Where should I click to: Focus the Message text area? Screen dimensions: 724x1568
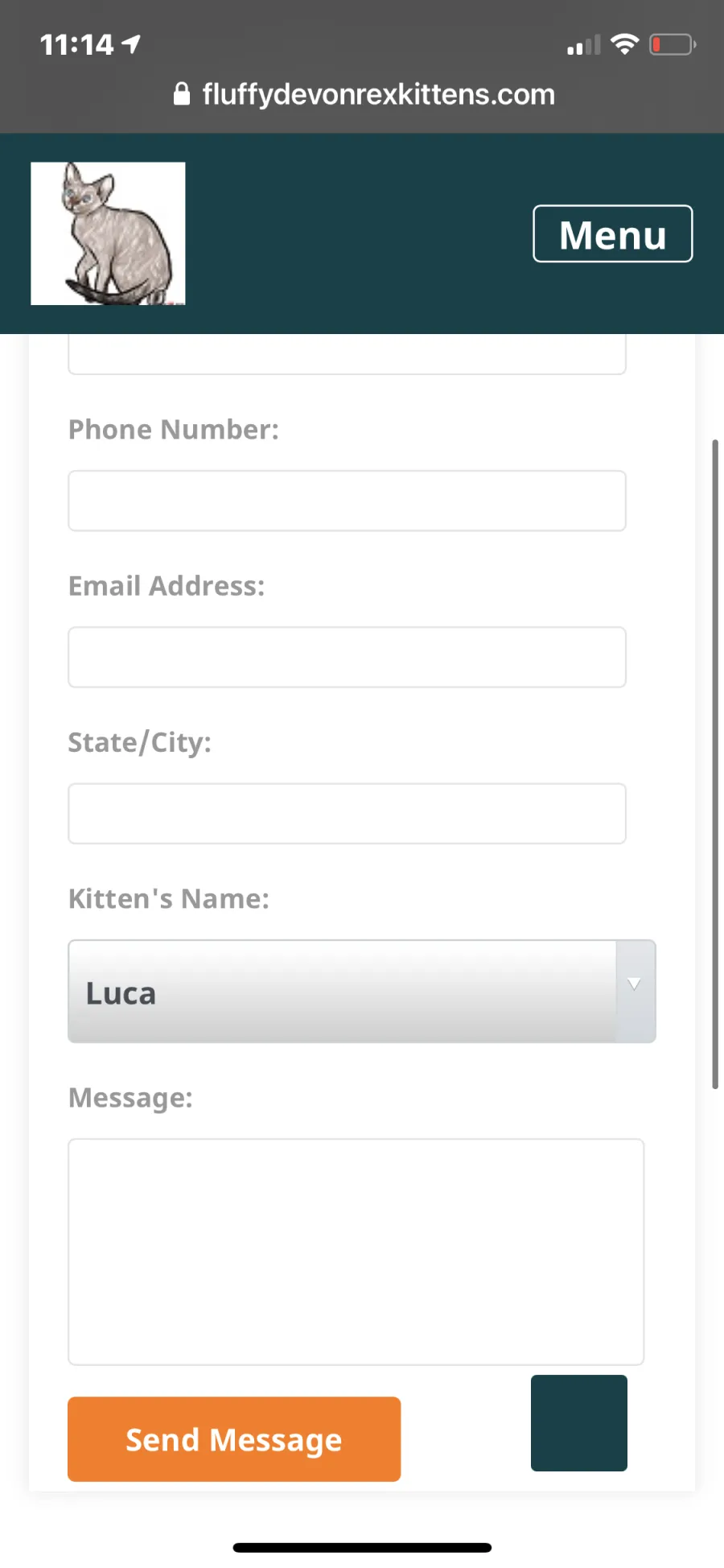pyautogui.click(x=356, y=1252)
